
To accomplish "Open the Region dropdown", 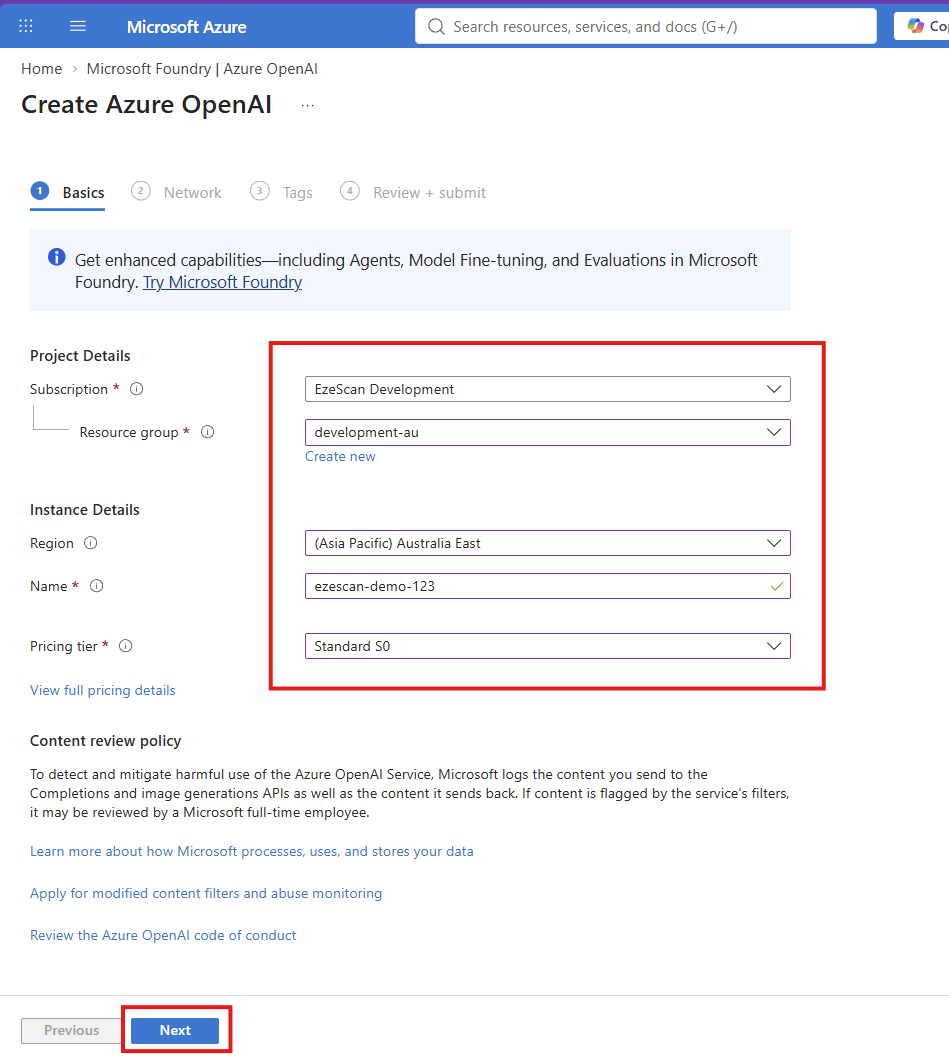I will pos(548,543).
